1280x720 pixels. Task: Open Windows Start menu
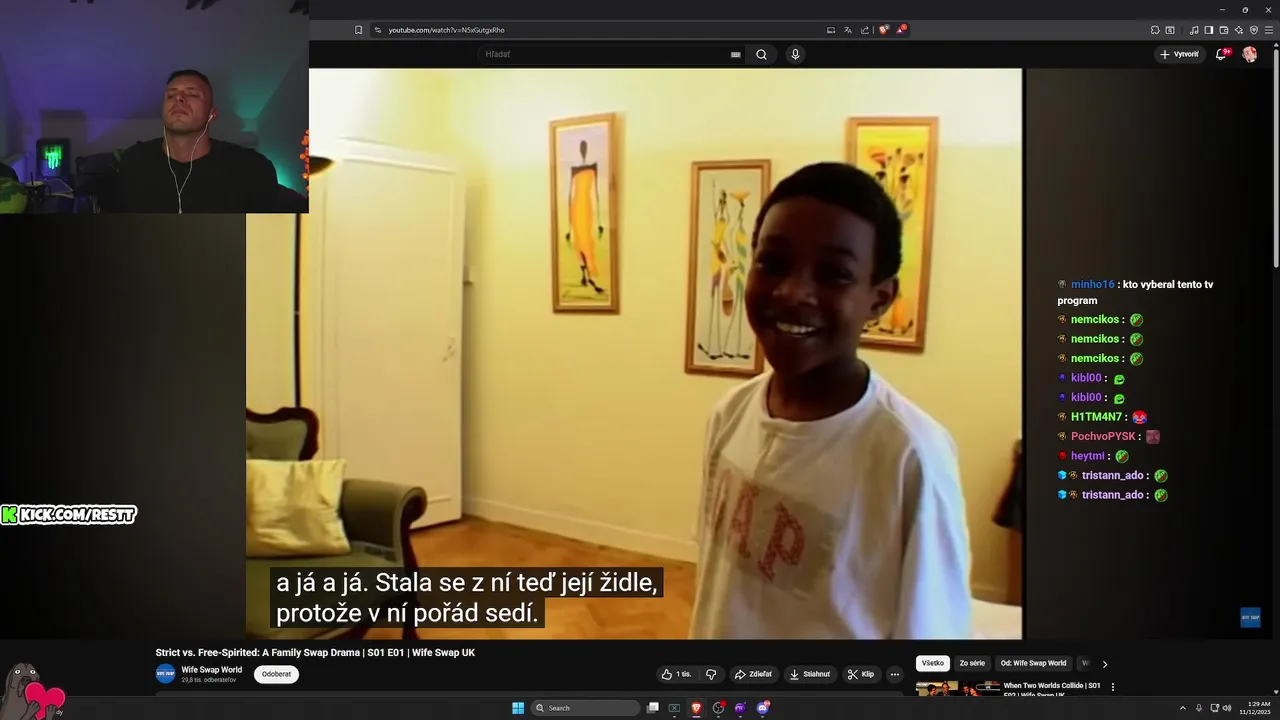coord(518,708)
